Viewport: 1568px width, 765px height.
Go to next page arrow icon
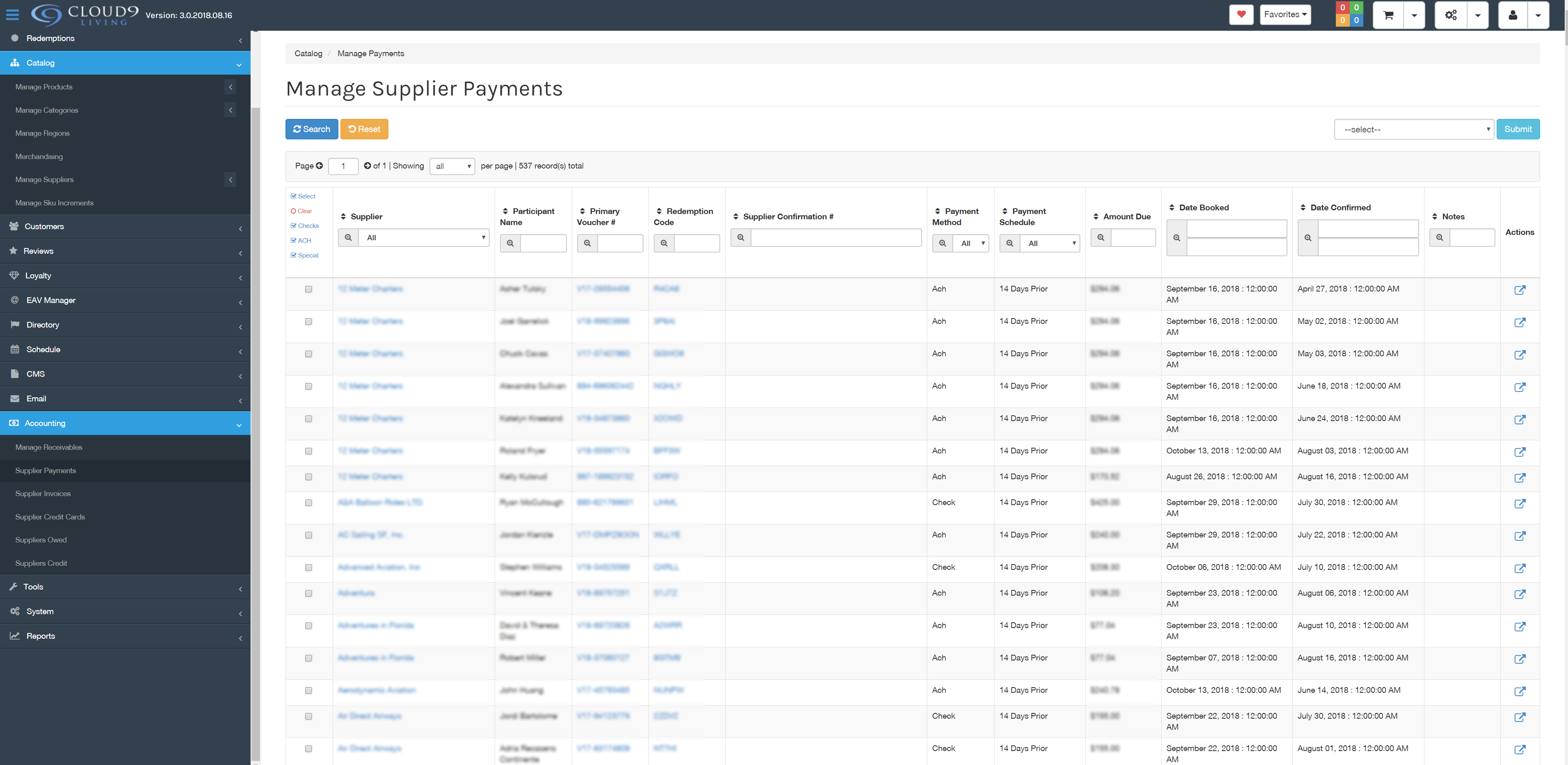point(367,166)
